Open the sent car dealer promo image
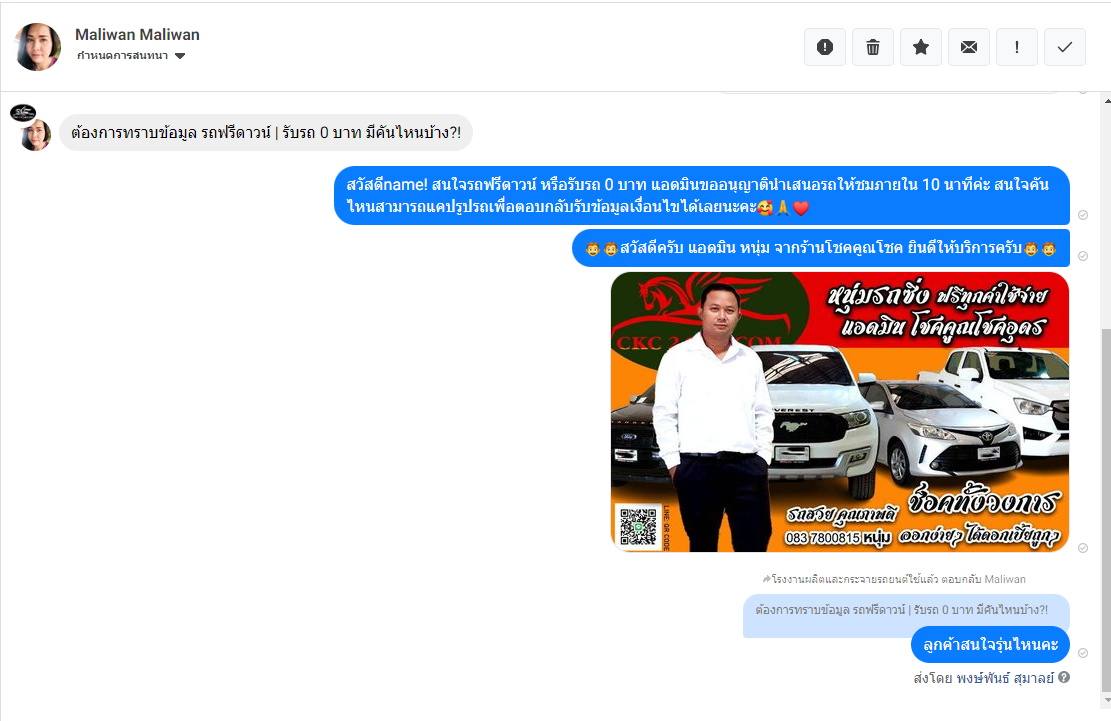The width and height of the screenshot is (1111, 721). 840,411
